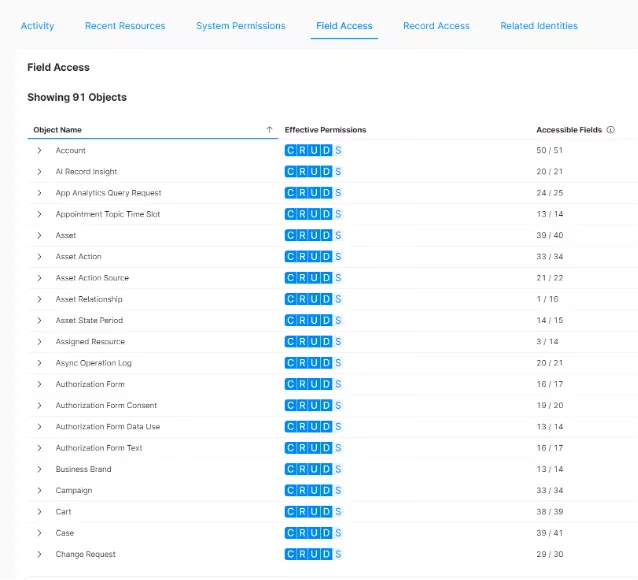638x580 pixels.
Task: Open the System Permissions tab
Action: click(x=240, y=26)
